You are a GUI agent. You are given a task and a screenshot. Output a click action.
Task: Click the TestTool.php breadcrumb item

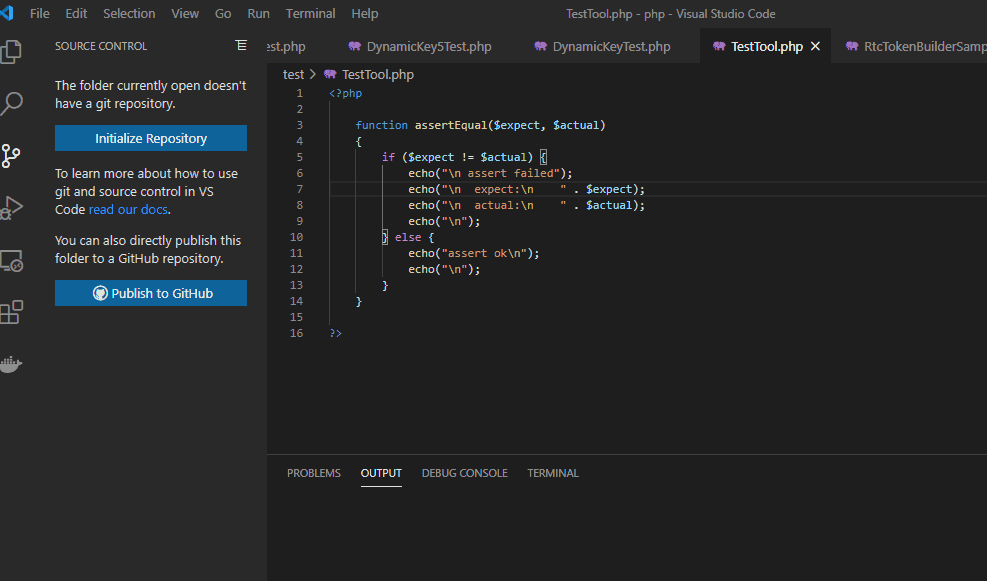[377, 75]
